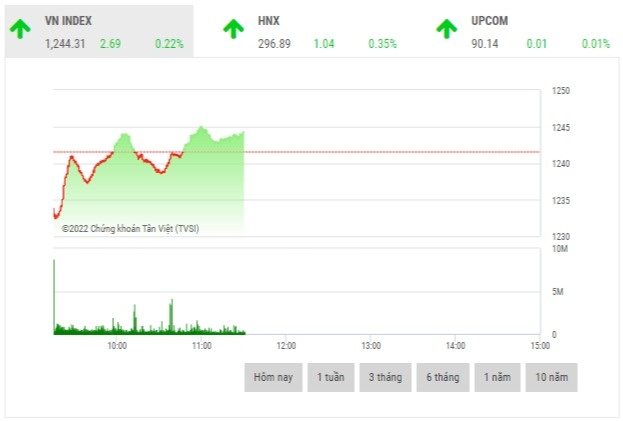Switch chart to 6 tháng range
The image size is (623, 421).
441,377
